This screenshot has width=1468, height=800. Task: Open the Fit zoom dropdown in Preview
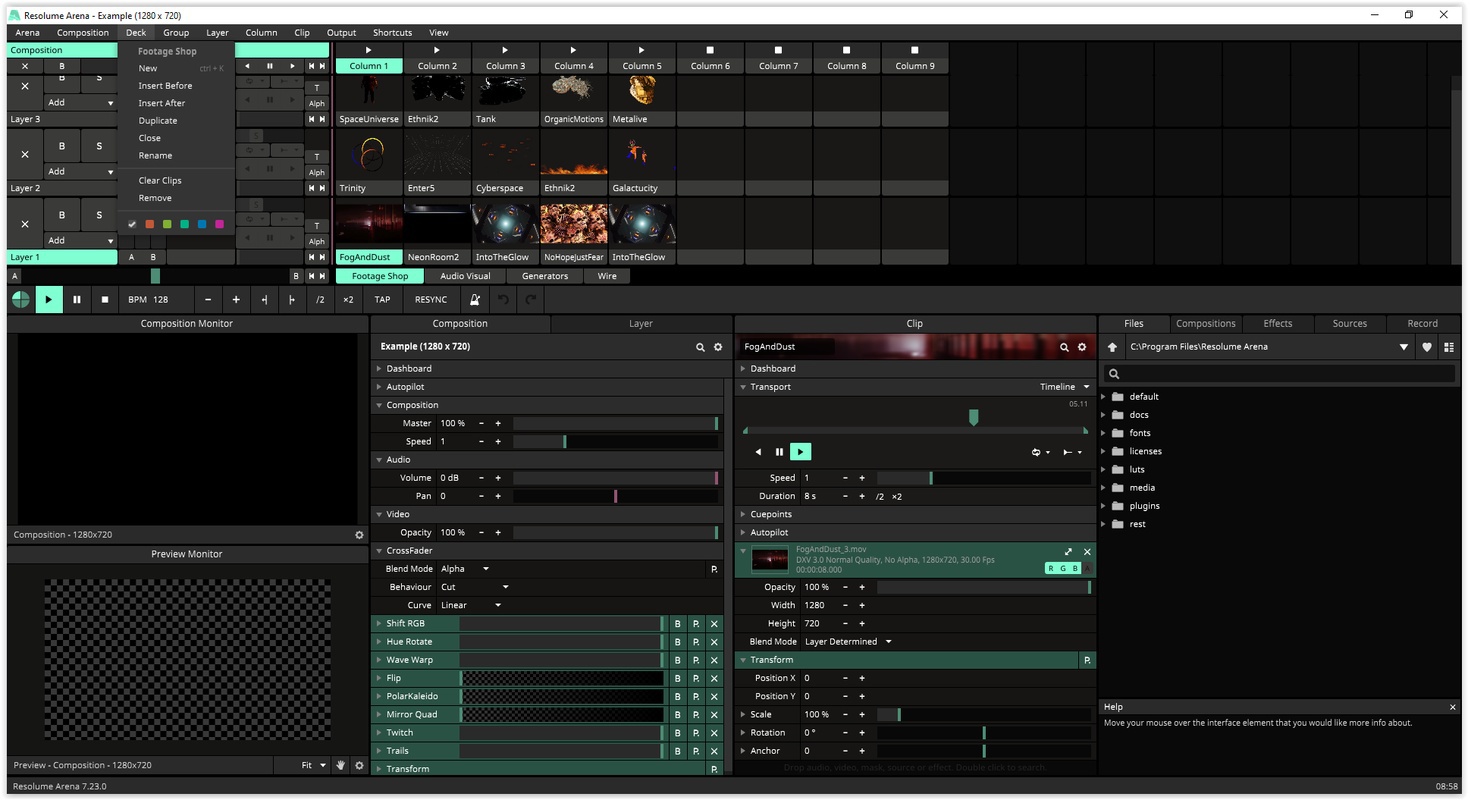[x=314, y=765]
